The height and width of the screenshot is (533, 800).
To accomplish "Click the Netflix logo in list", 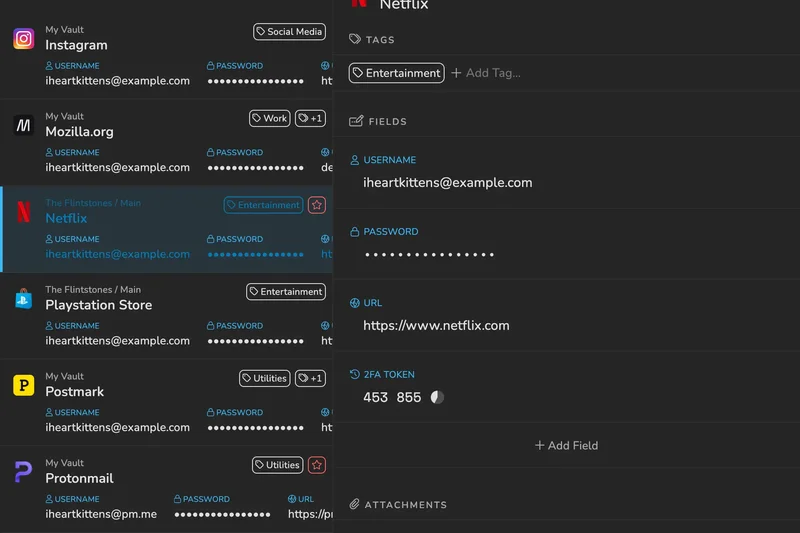I will (x=23, y=212).
